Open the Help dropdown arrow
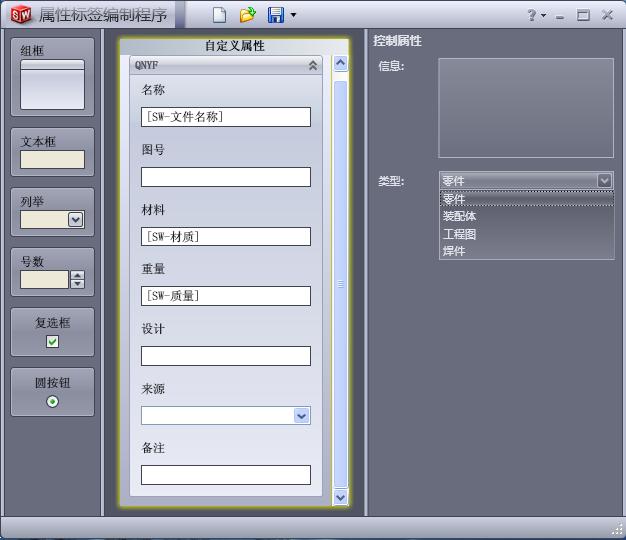 tap(543, 15)
